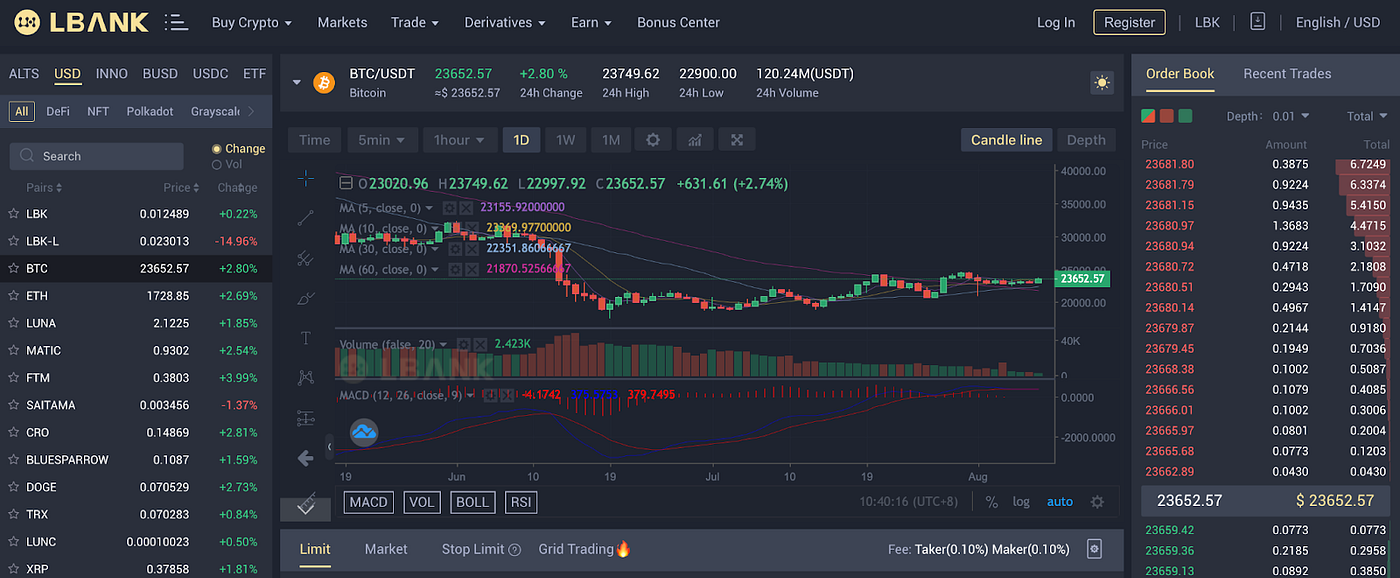The width and height of the screenshot is (1400, 578).
Task: Open the Derivatives dropdown menu
Action: [505, 22]
